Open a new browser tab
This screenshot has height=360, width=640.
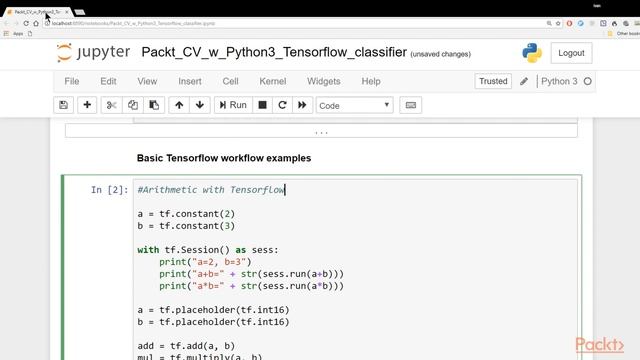point(80,12)
